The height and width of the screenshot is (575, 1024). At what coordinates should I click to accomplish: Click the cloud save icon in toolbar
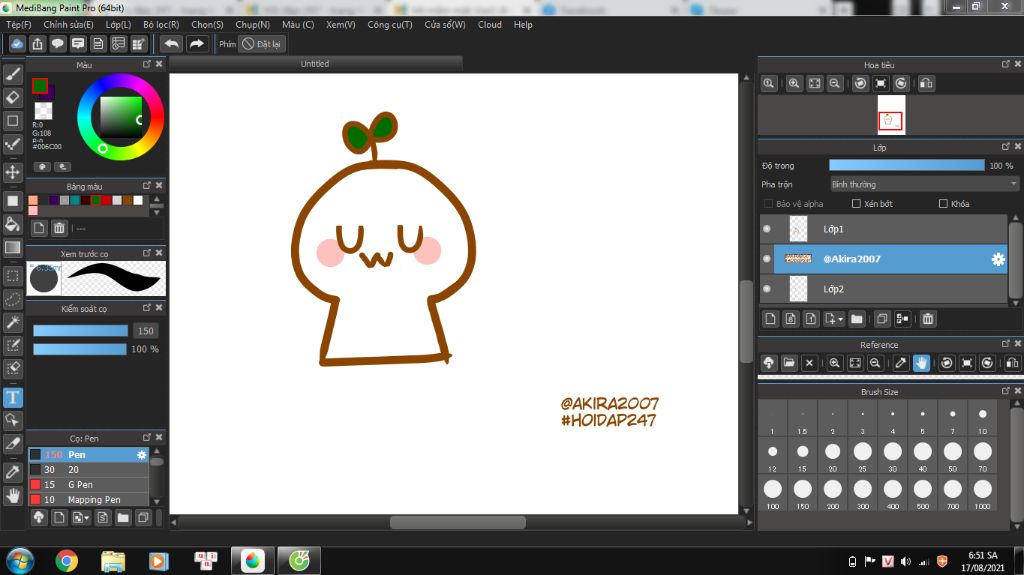coord(17,44)
